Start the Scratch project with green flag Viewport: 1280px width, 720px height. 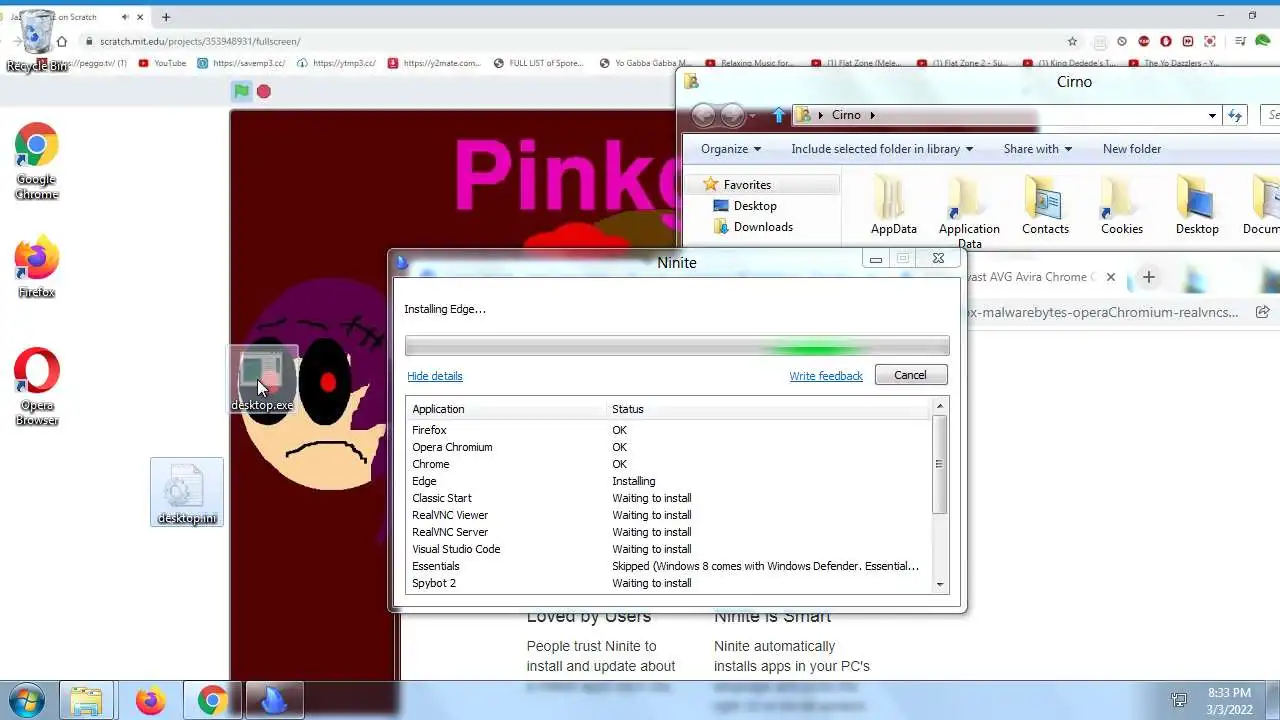(241, 91)
